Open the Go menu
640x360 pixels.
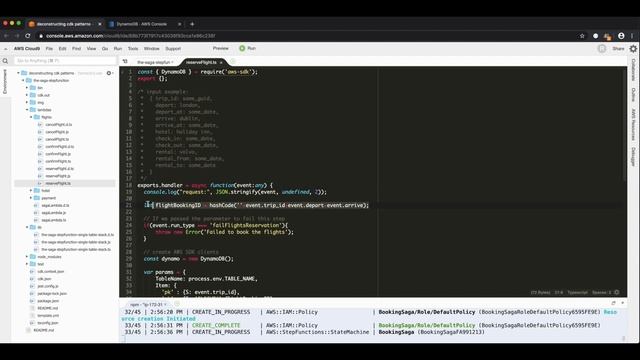105,49
